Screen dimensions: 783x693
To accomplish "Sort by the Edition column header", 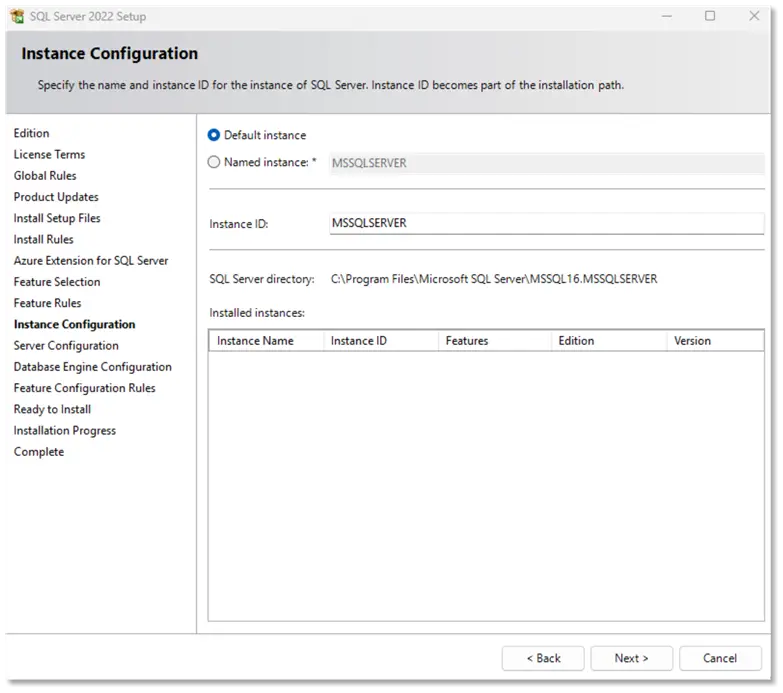I will pyautogui.click(x=609, y=341).
